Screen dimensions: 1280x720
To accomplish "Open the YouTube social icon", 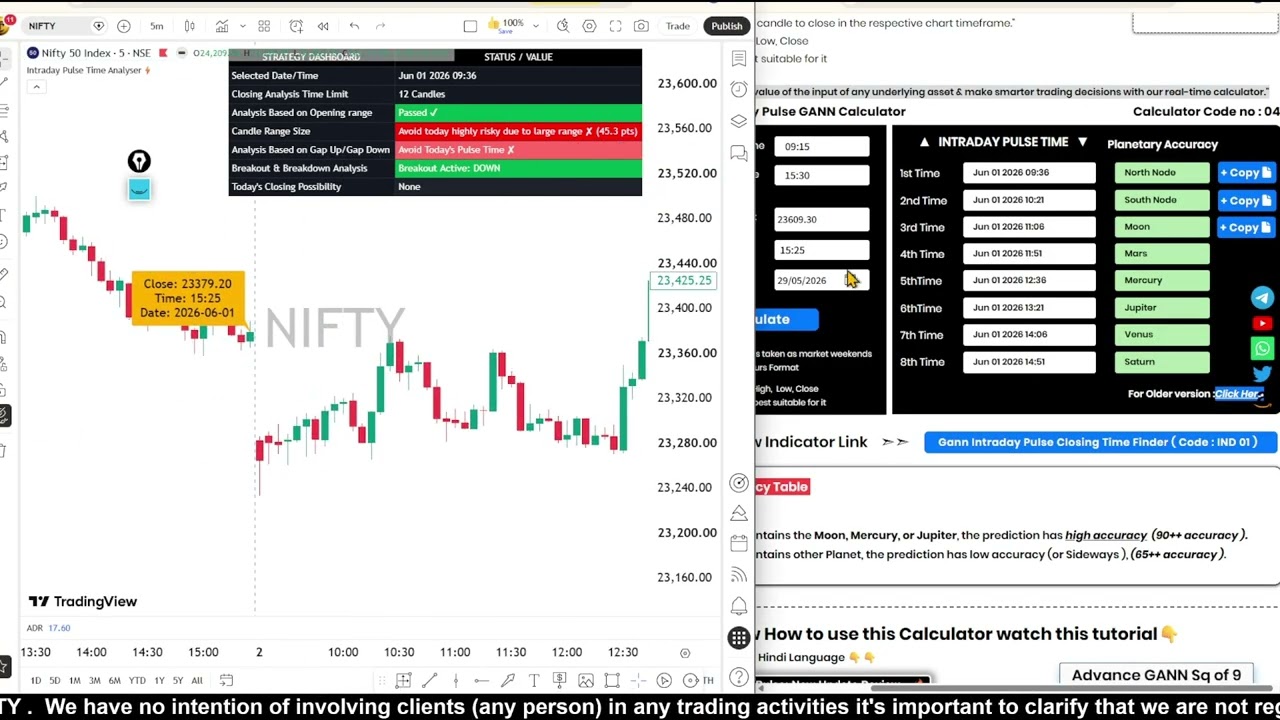I will (1262, 323).
